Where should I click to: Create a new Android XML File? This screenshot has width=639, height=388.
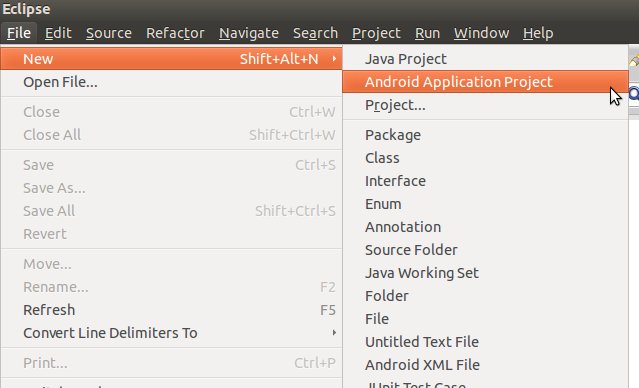point(485,365)
